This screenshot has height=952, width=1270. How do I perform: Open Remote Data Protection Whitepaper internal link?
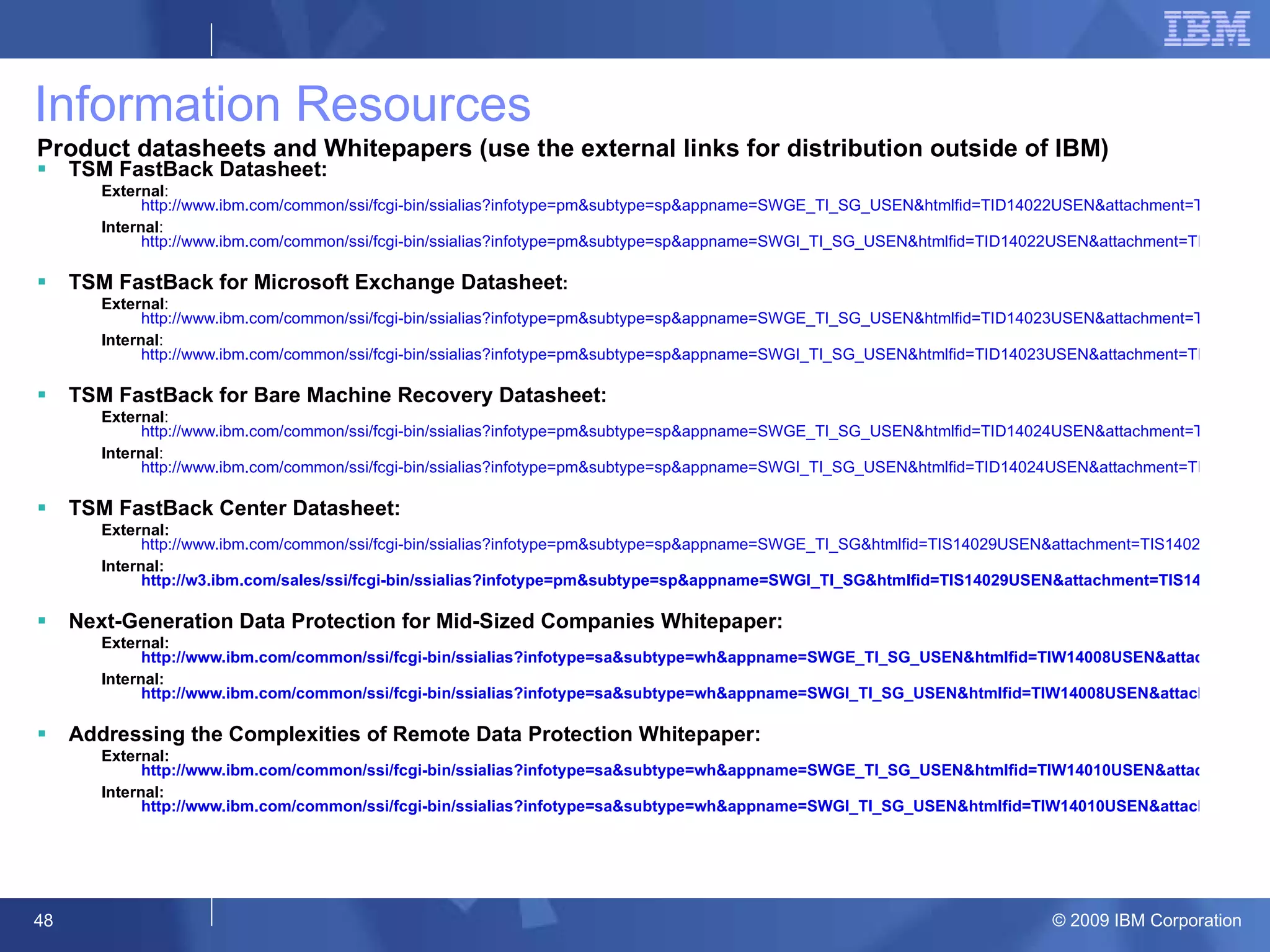click(x=670, y=806)
